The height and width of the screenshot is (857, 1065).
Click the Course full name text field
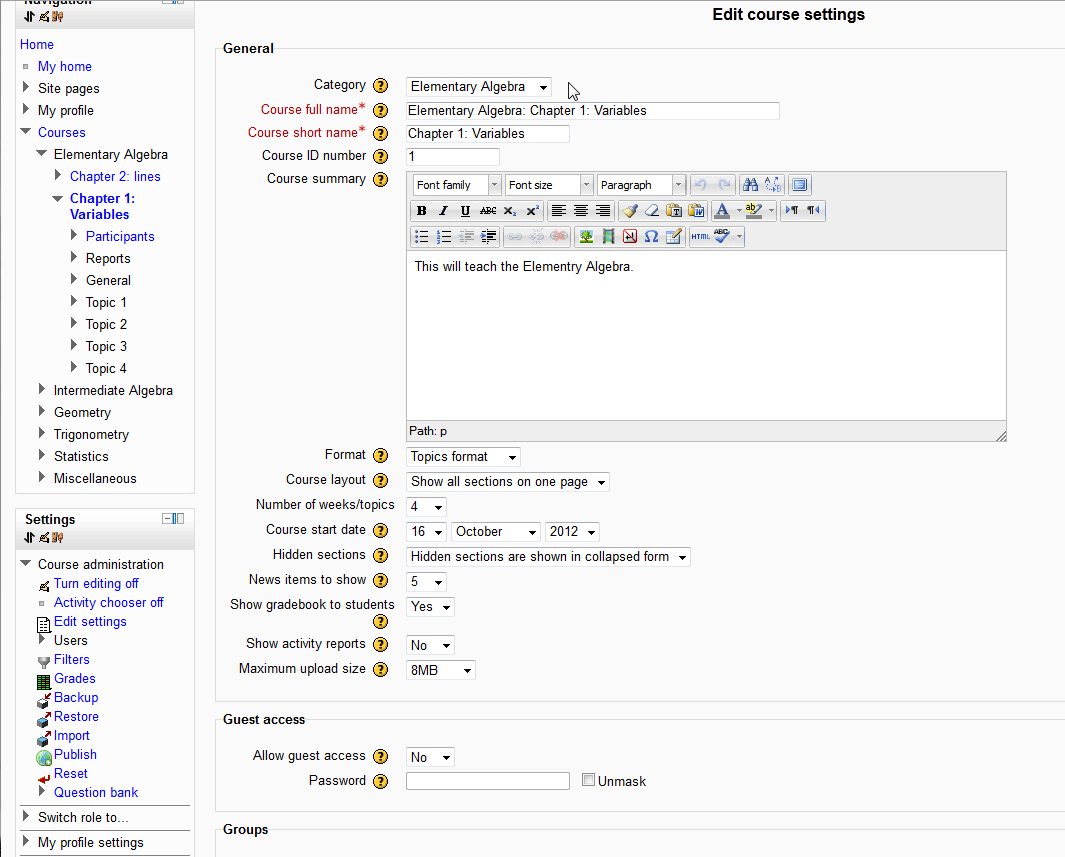[x=592, y=111]
